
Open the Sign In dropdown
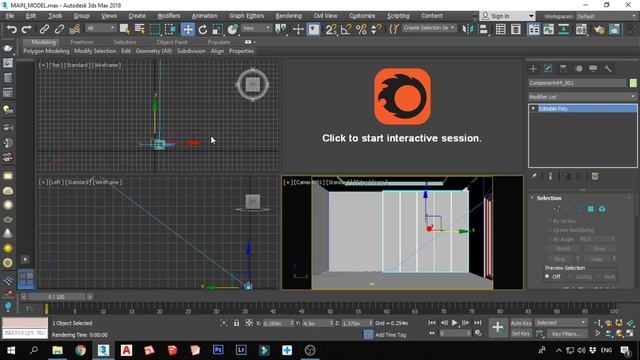(507, 16)
